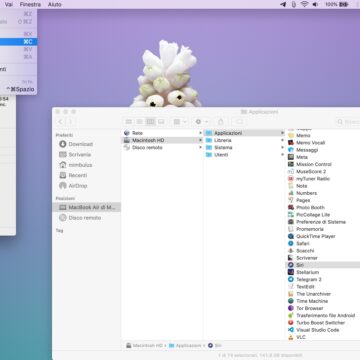This screenshot has height=360, width=360.
Task: Click the Tor Browser entry in the list
Action: (323, 308)
